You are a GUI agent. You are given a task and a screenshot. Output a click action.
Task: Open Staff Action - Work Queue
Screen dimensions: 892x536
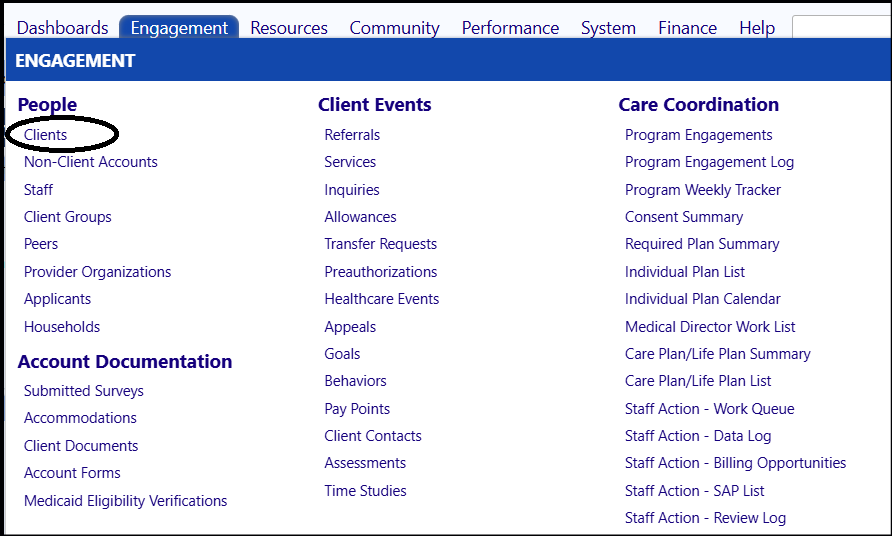[709, 409]
